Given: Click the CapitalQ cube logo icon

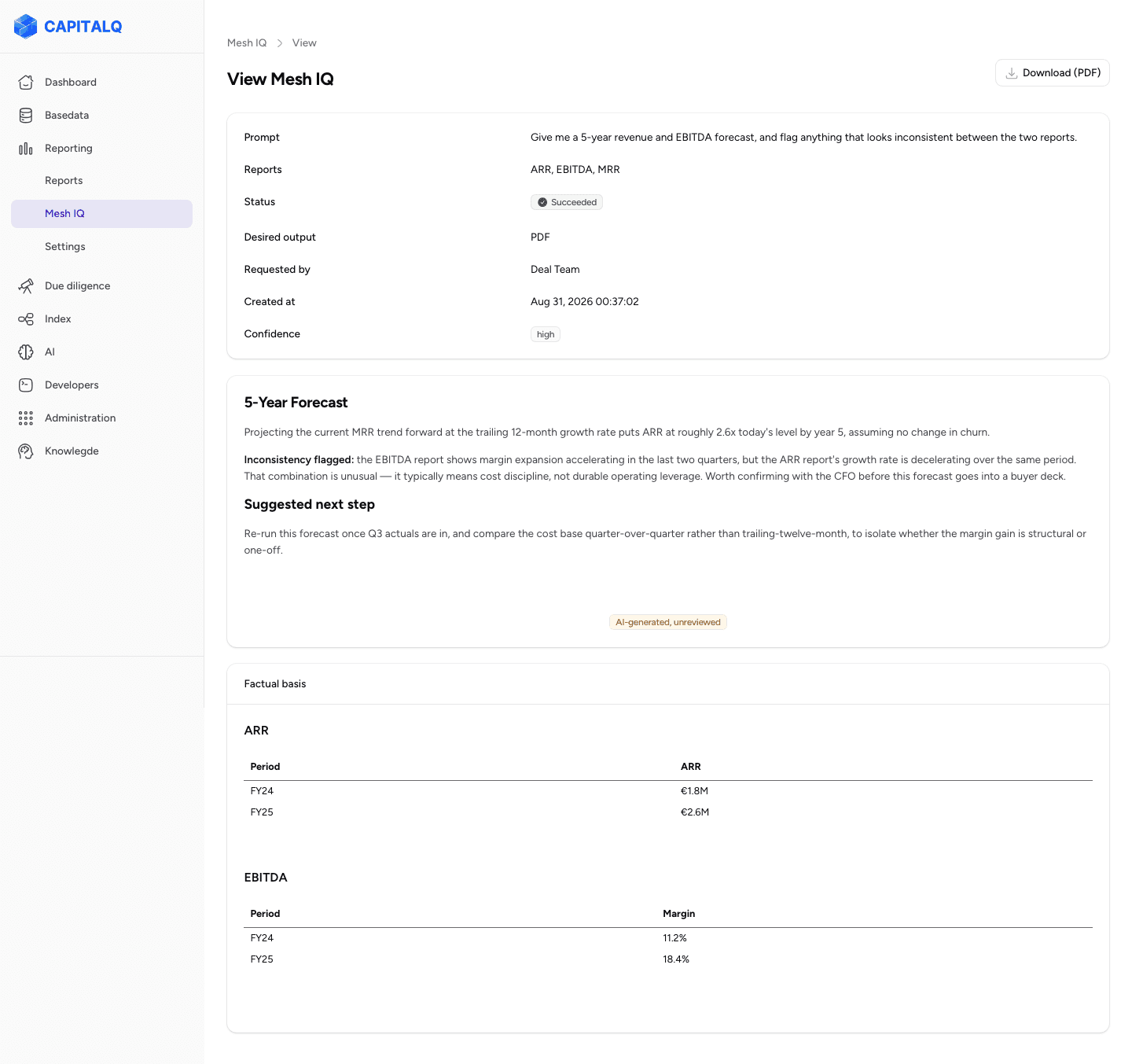Looking at the screenshot, I should (26, 27).
